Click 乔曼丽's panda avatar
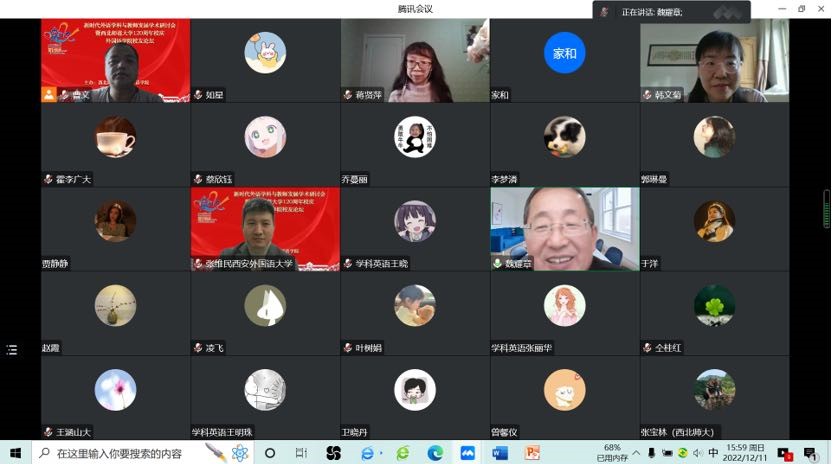The image size is (838, 464). (x=415, y=137)
